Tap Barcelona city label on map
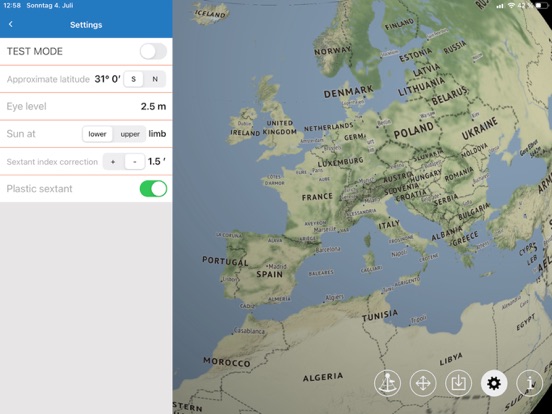552x414 pixels. click(327, 250)
